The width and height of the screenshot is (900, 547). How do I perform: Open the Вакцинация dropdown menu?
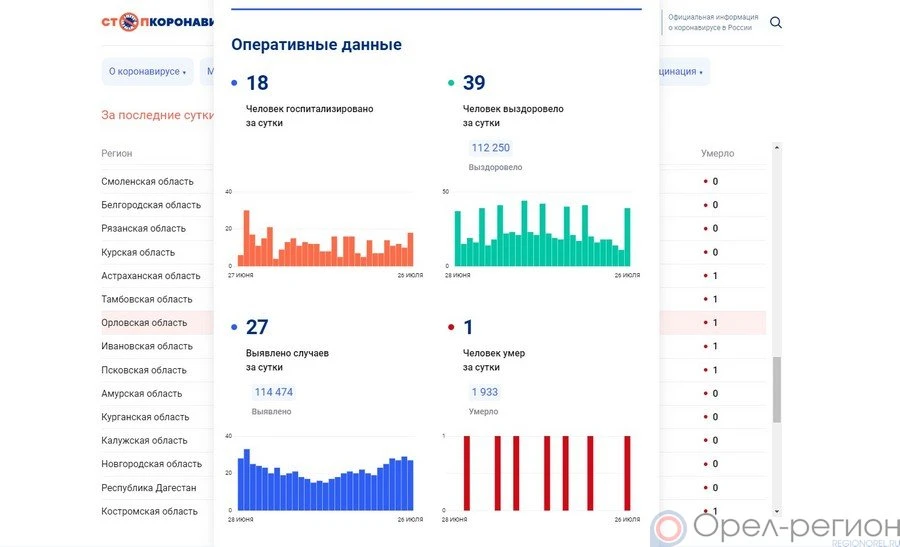point(683,72)
